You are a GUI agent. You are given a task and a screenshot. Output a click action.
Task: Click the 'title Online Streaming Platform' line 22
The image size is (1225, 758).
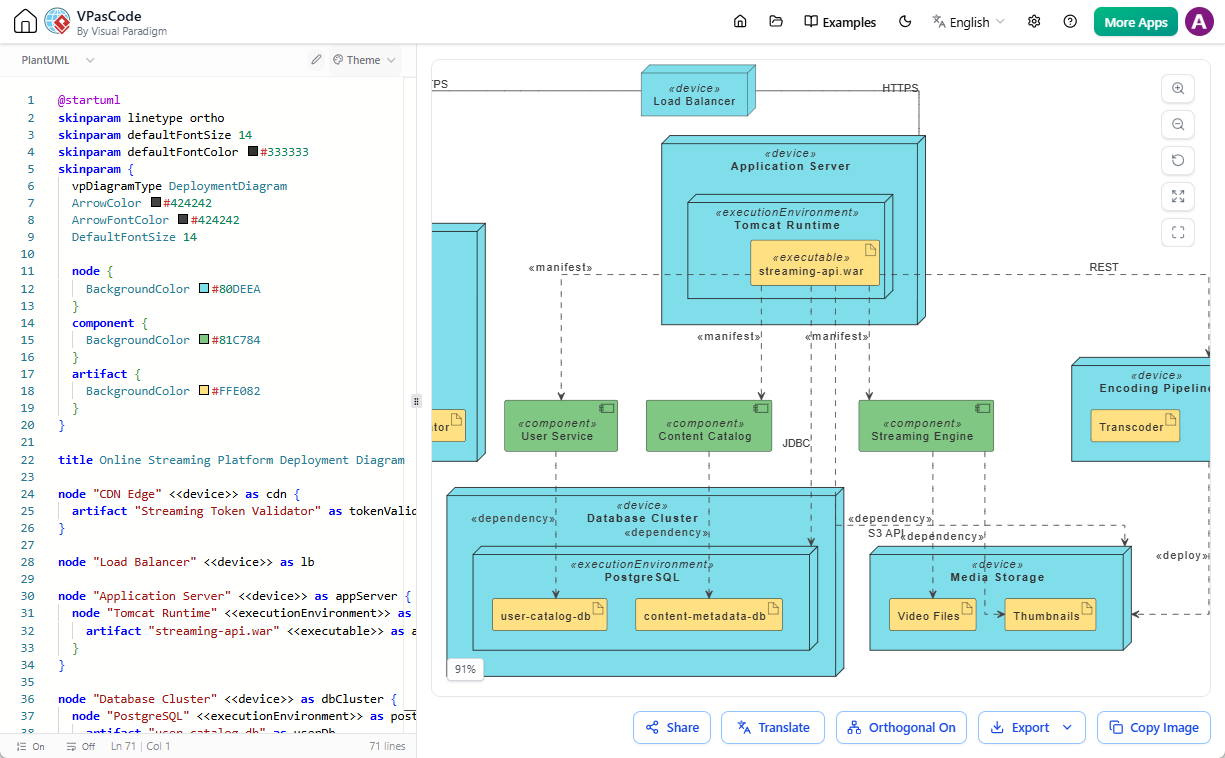[231, 460]
